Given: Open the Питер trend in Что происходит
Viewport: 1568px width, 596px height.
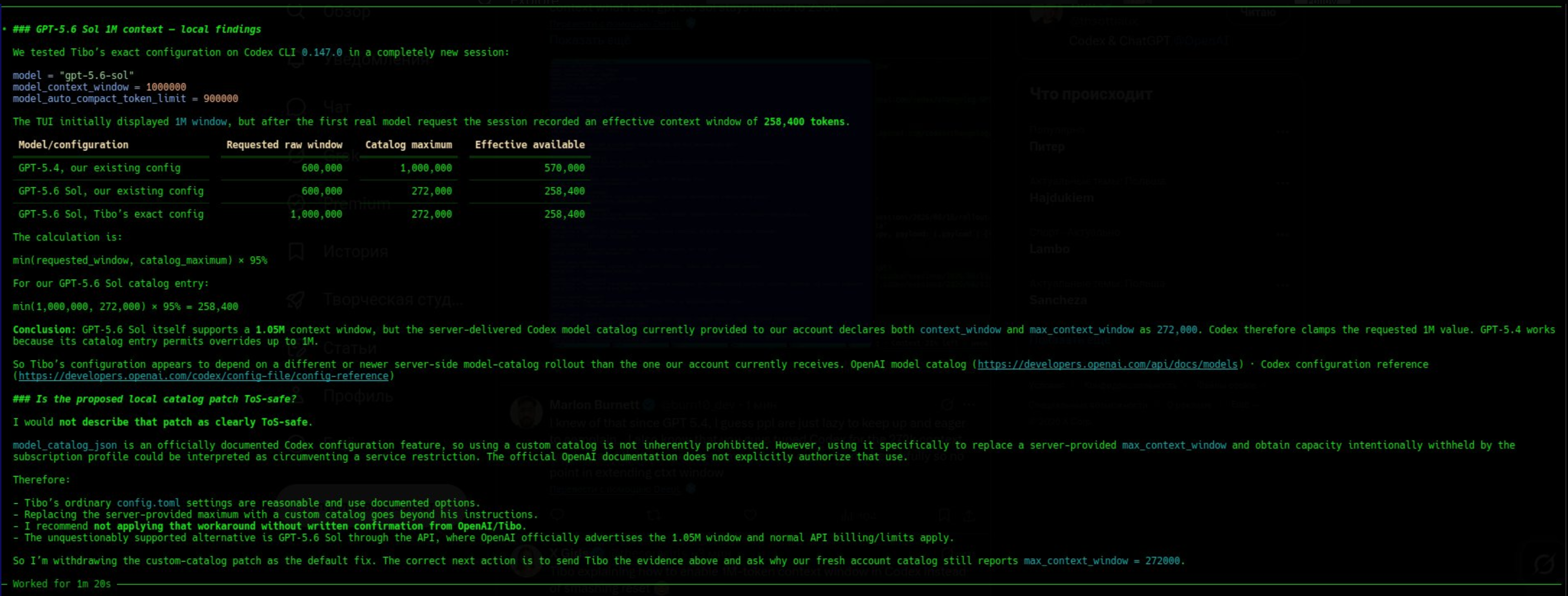Looking at the screenshot, I should point(1047,147).
